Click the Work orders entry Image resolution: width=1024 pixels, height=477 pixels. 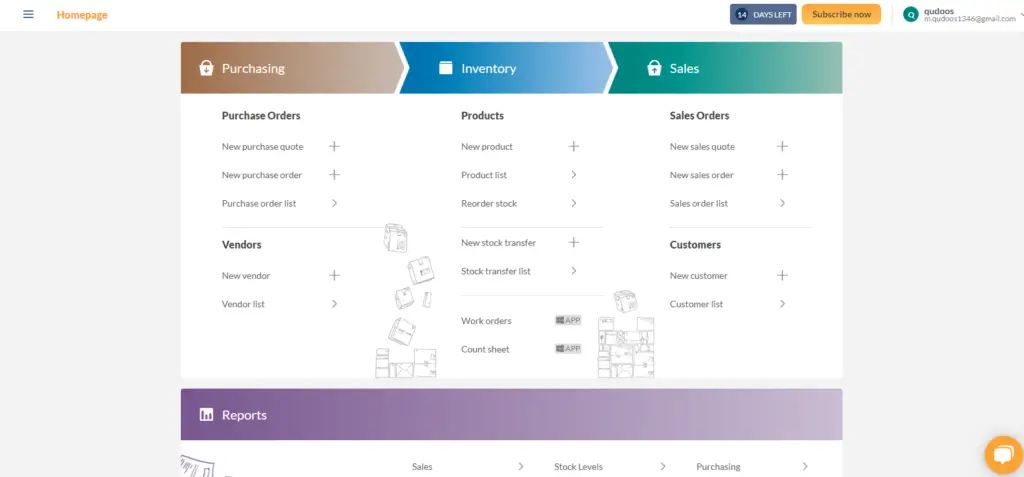[x=486, y=321]
